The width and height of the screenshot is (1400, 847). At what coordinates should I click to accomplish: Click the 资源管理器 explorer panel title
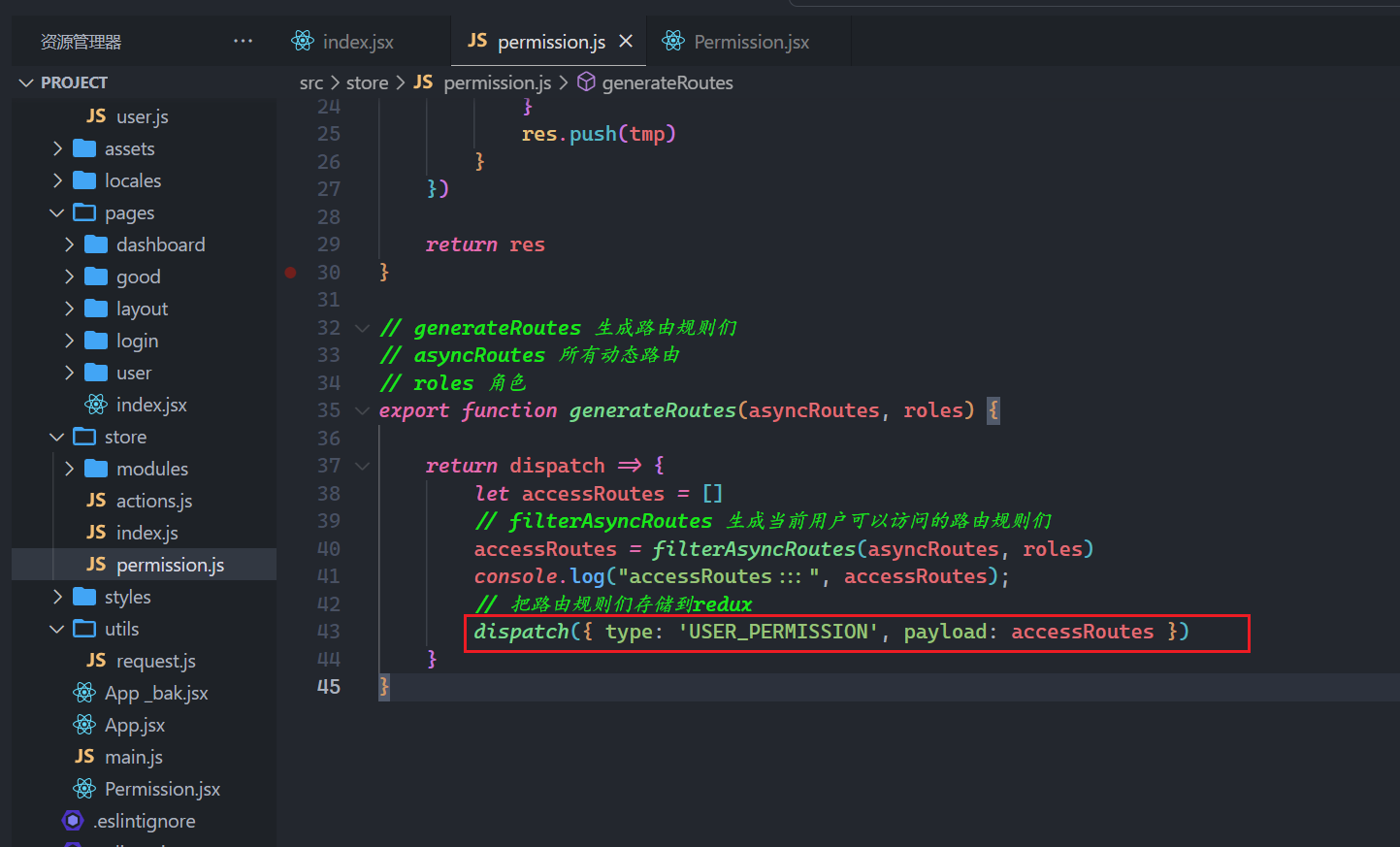tap(81, 42)
